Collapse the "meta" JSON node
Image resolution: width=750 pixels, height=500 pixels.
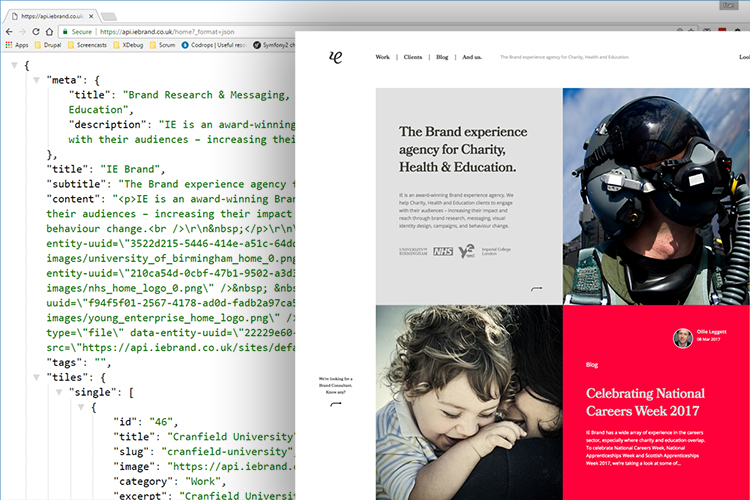coord(36,80)
